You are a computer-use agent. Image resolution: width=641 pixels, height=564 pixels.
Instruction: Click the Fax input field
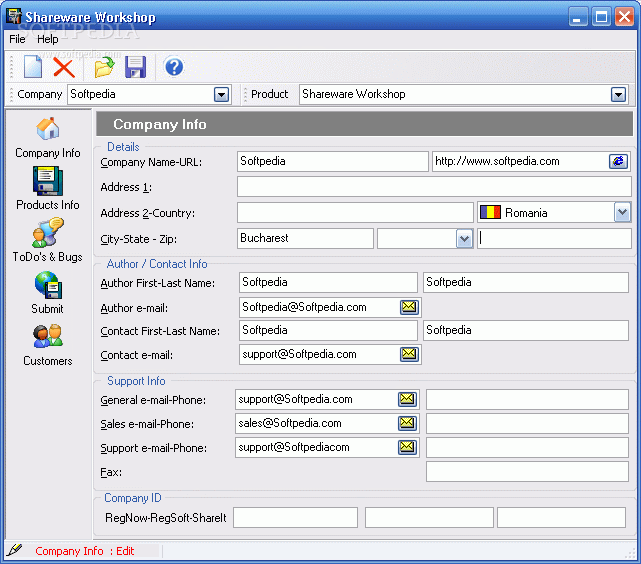(x=527, y=472)
